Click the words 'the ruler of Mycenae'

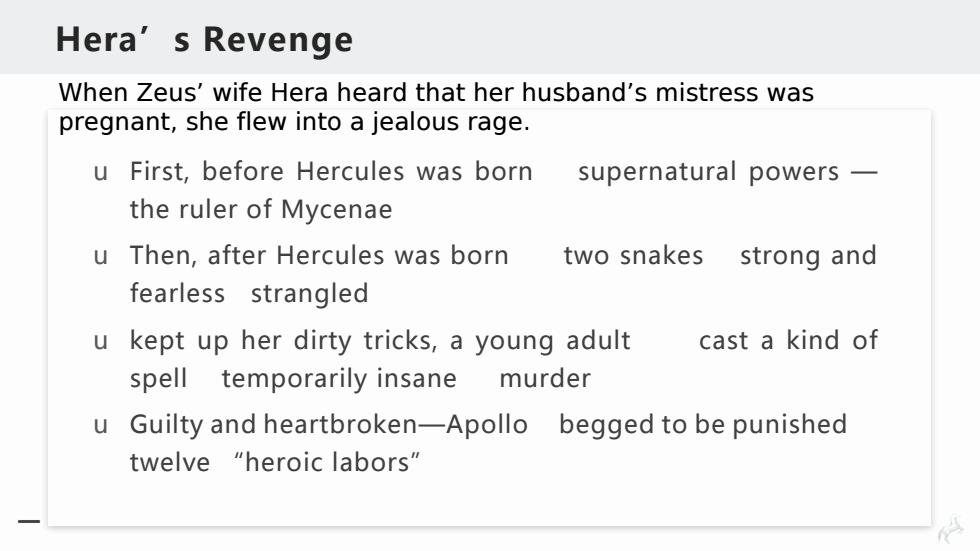click(x=261, y=209)
